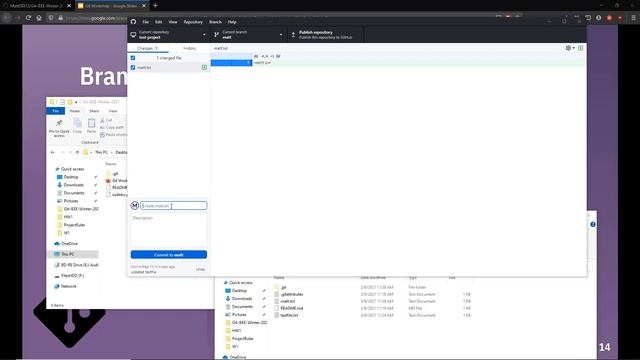The width and height of the screenshot is (640, 360).
Task: Select the .git folder in Explorer window listing matt.txt
Action: (284, 287)
